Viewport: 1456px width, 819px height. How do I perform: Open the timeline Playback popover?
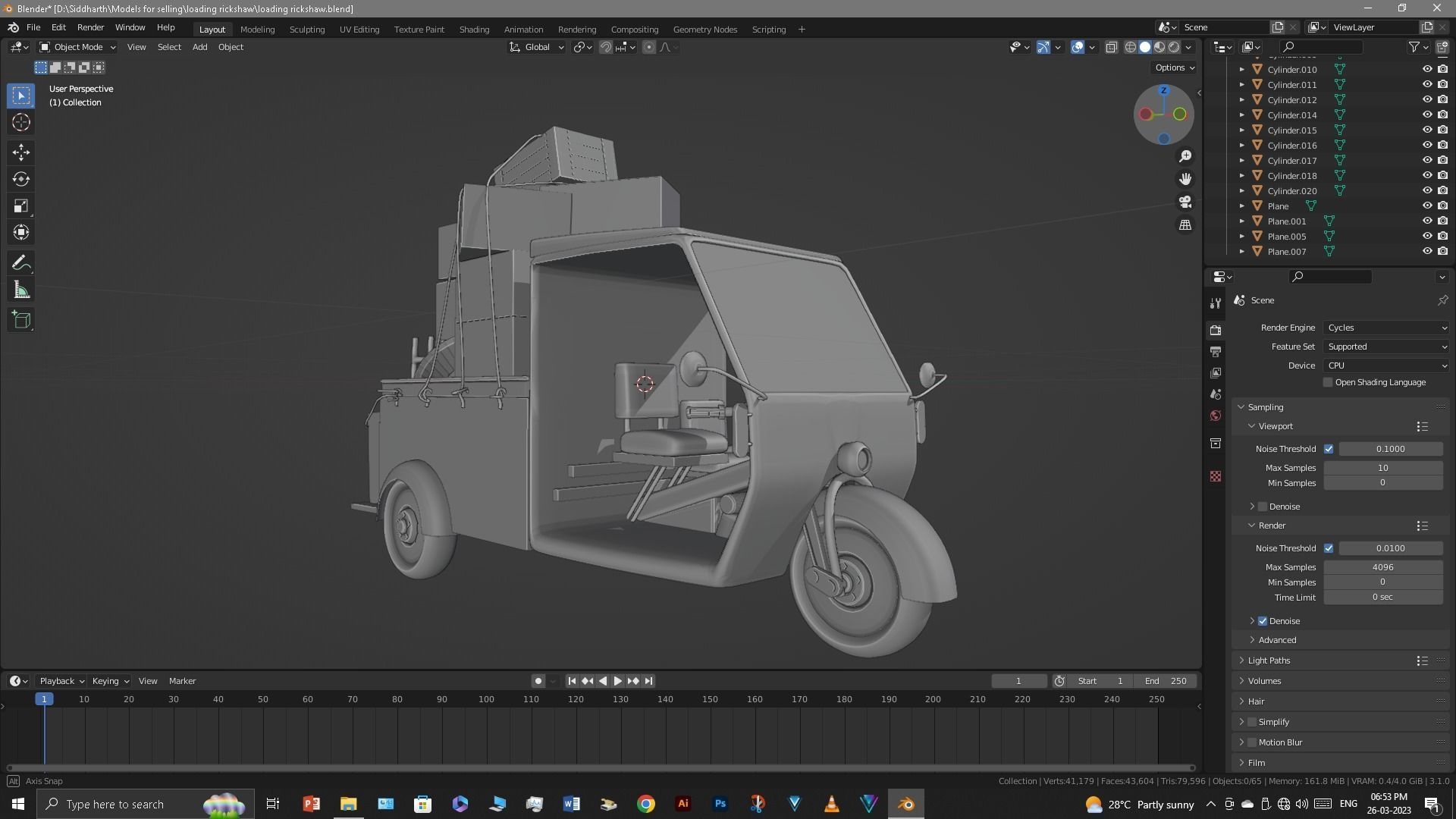pos(61,681)
